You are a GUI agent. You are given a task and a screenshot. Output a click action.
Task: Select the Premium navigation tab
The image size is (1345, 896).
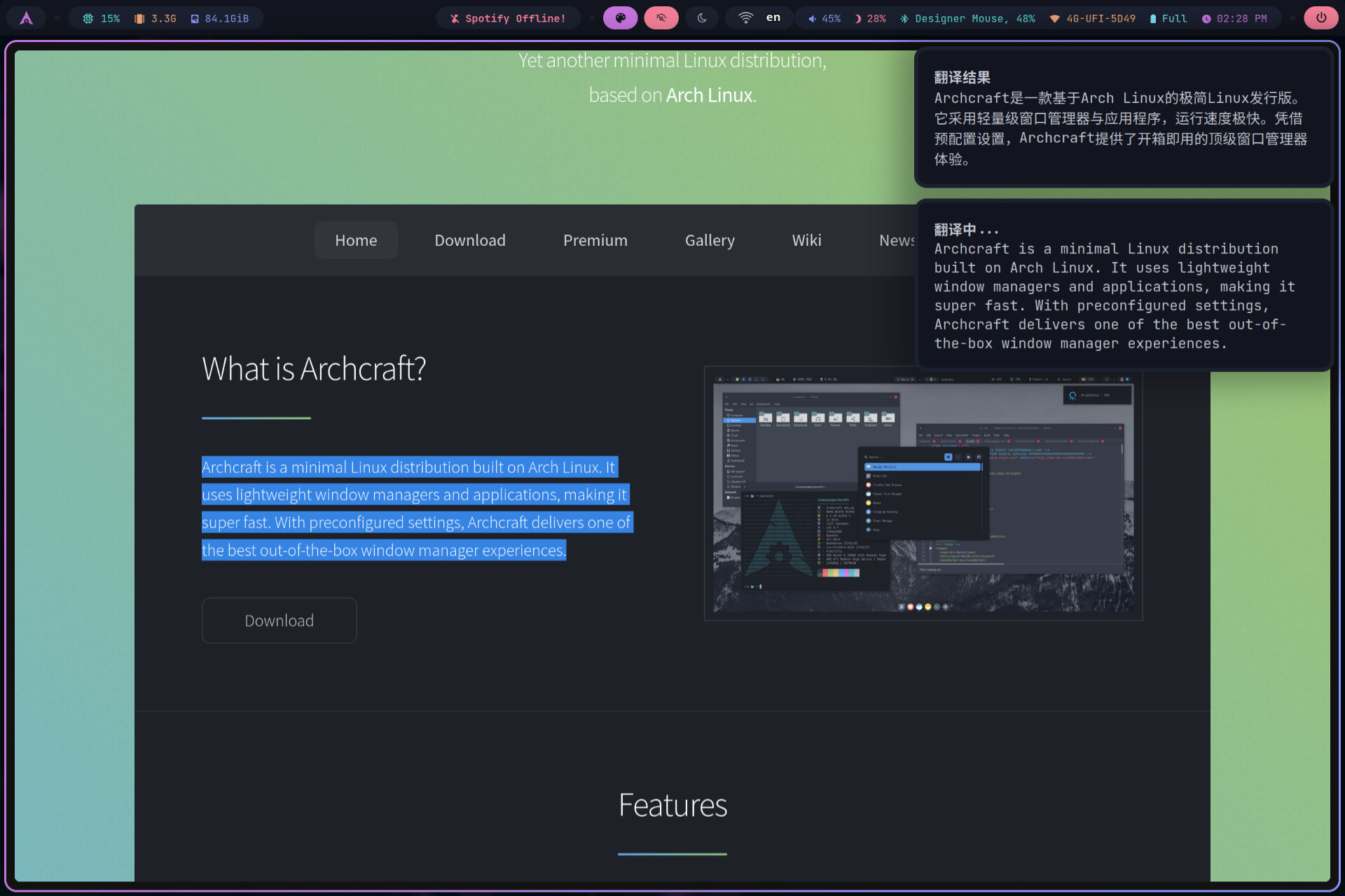[595, 240]
